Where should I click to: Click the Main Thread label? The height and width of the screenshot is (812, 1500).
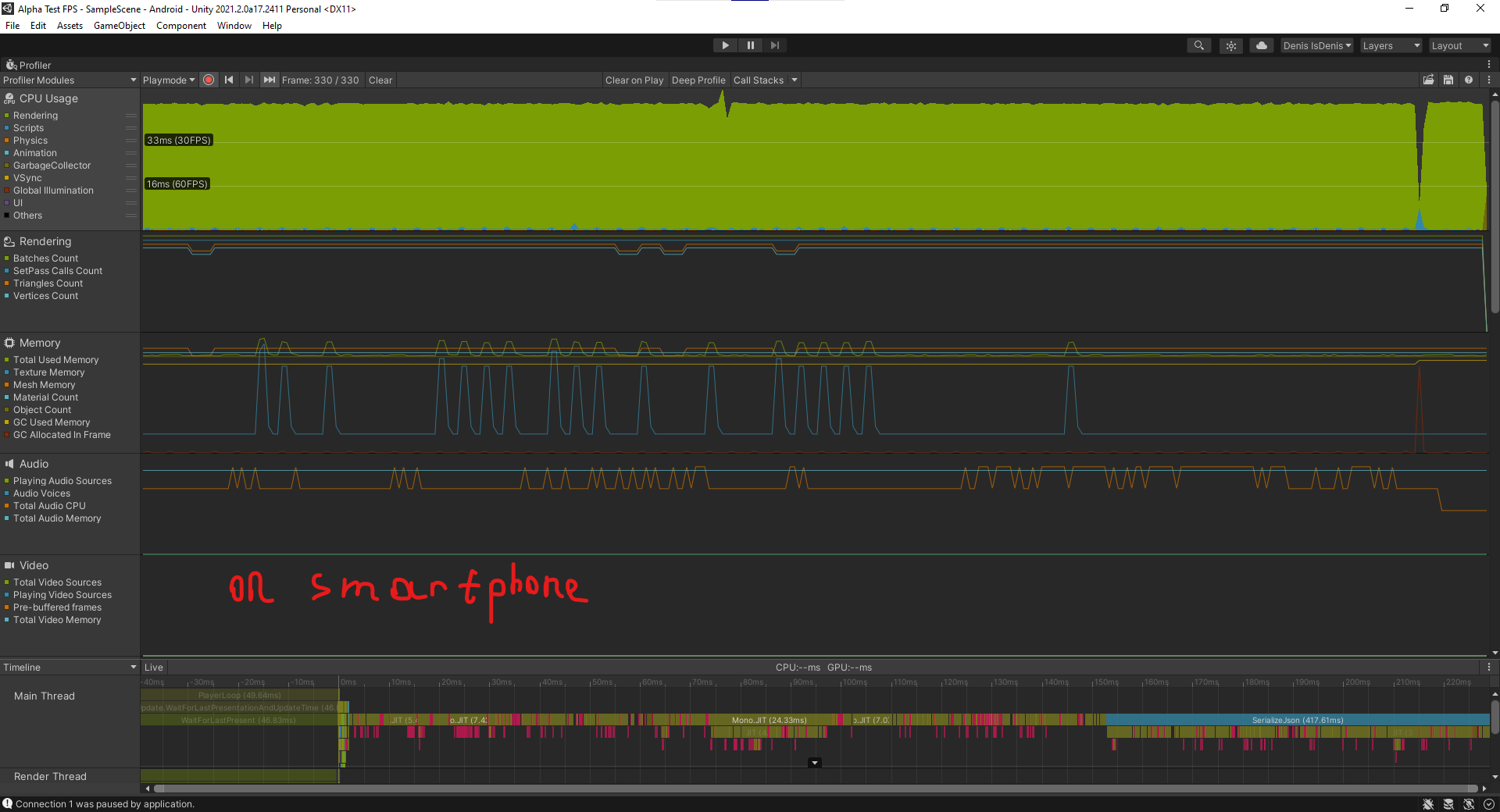[45, 696]
